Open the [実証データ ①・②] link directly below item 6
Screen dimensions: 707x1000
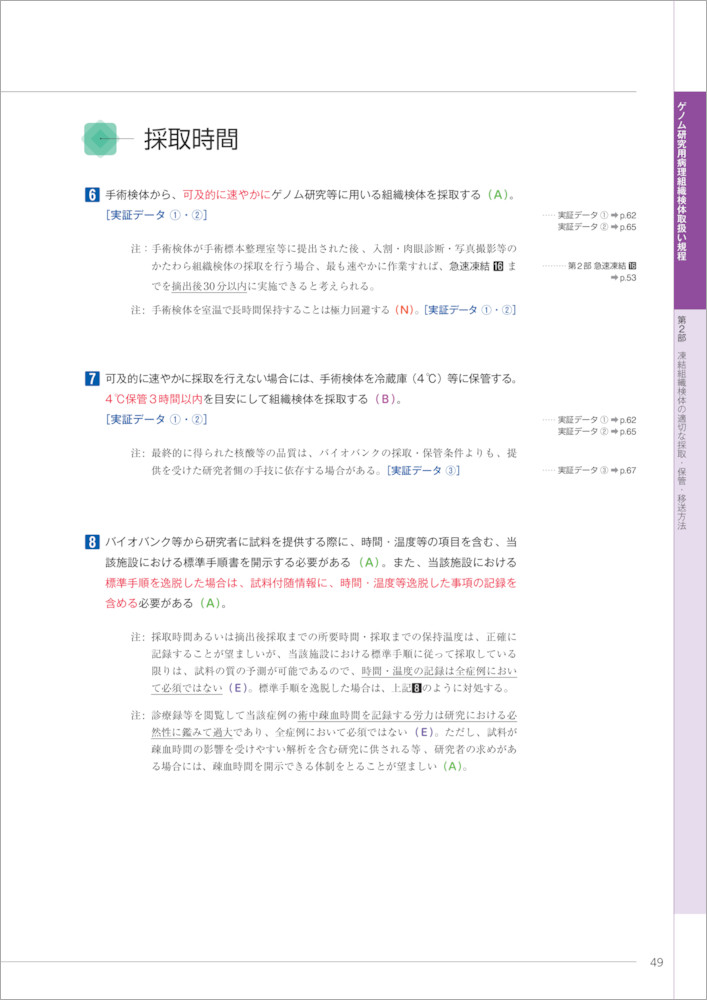[x=156, y=216]
